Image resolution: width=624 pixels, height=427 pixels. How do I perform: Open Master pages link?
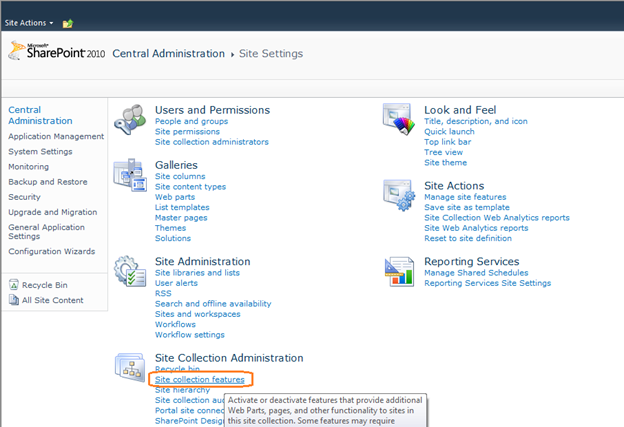(x=181, y=217)
